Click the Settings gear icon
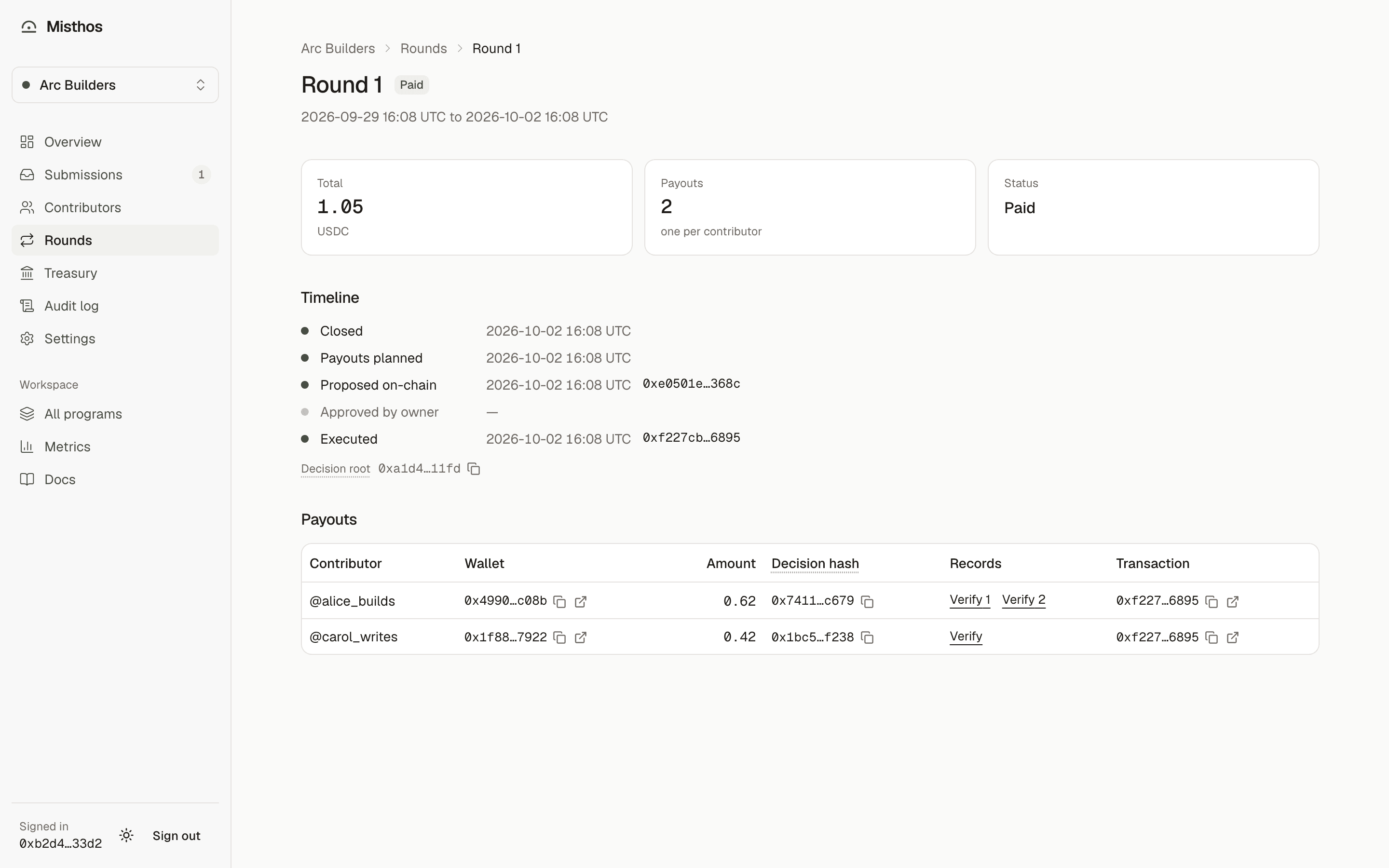The height and width of the screenshot is (868, 1389). coord(27,338)
